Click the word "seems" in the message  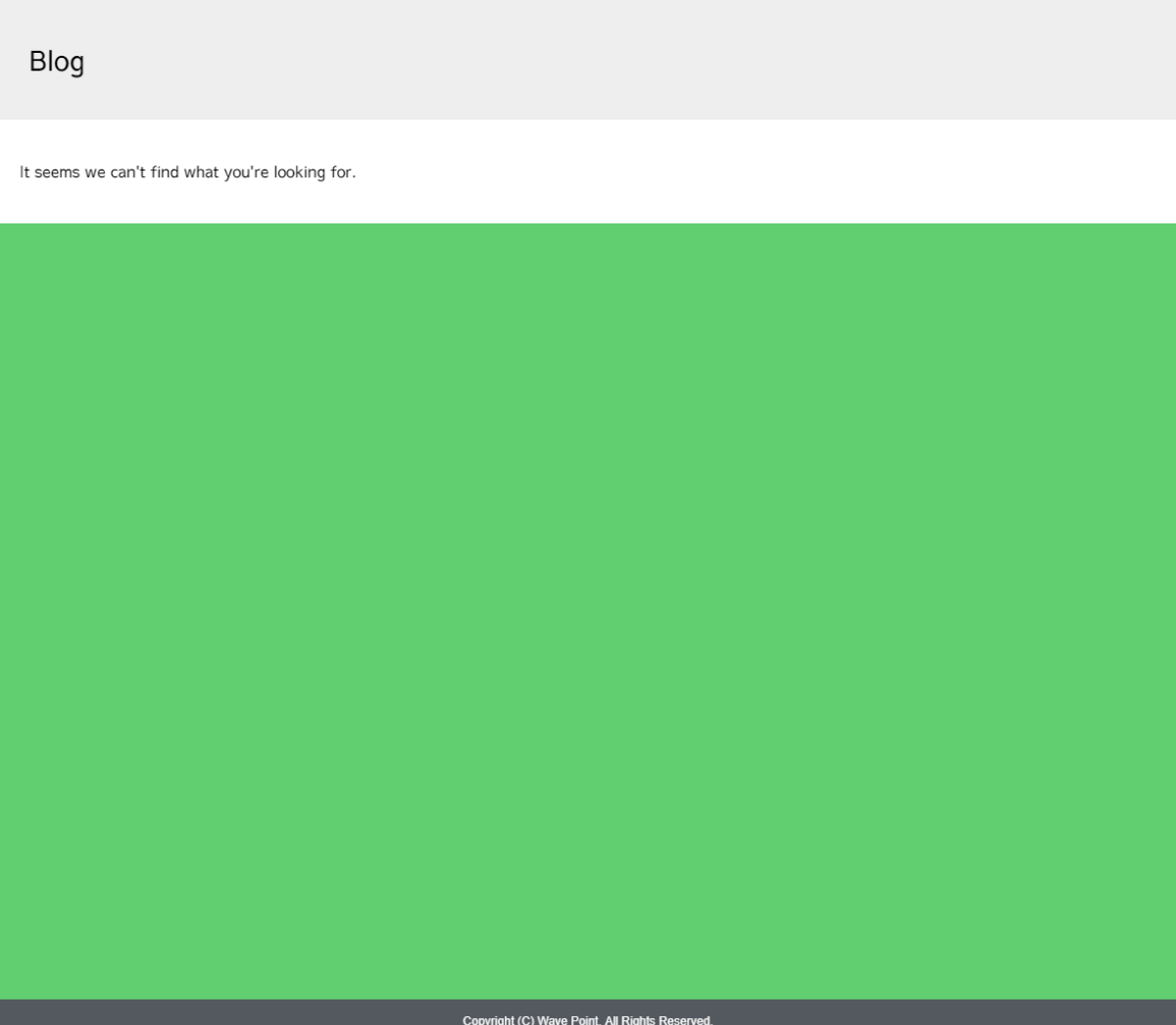(57, 172)
